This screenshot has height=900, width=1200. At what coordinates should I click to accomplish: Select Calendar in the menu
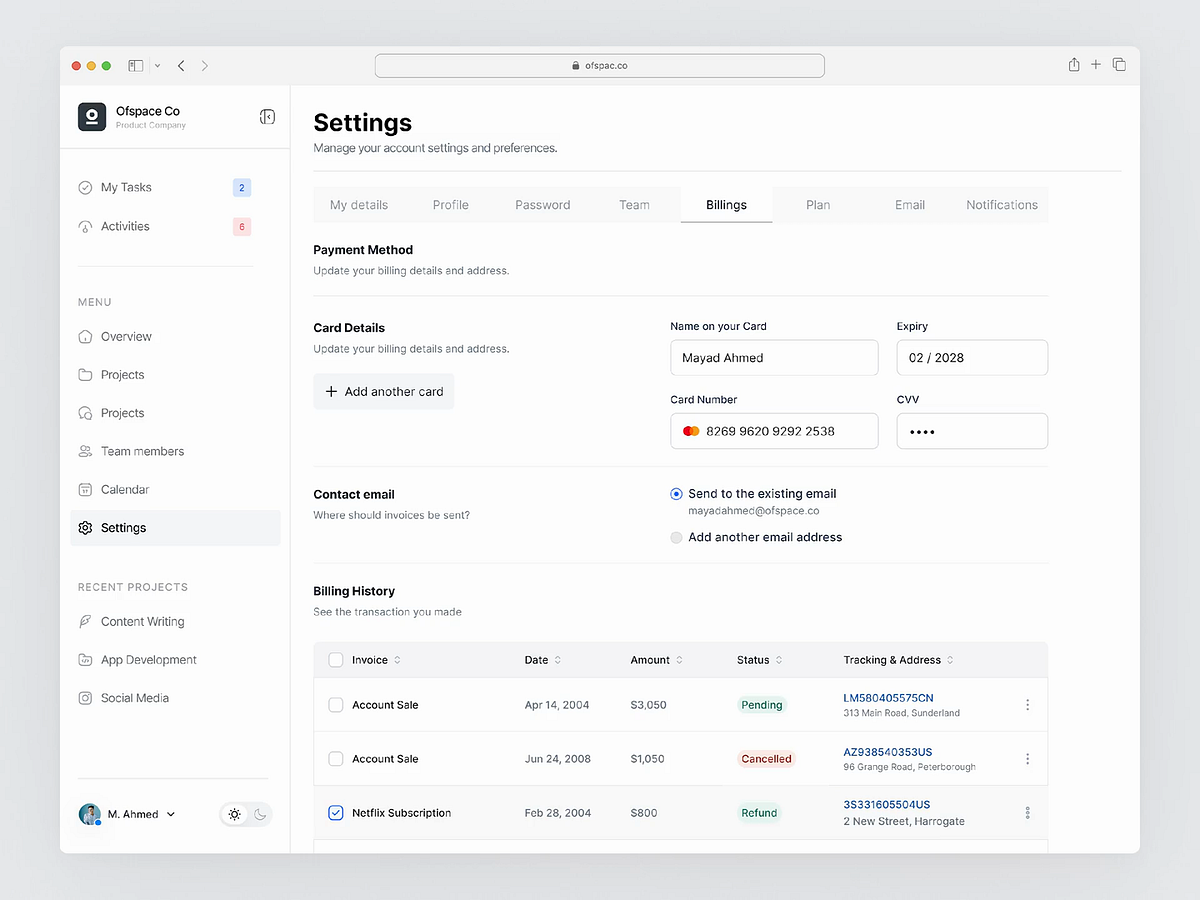[x=123, y=489]
